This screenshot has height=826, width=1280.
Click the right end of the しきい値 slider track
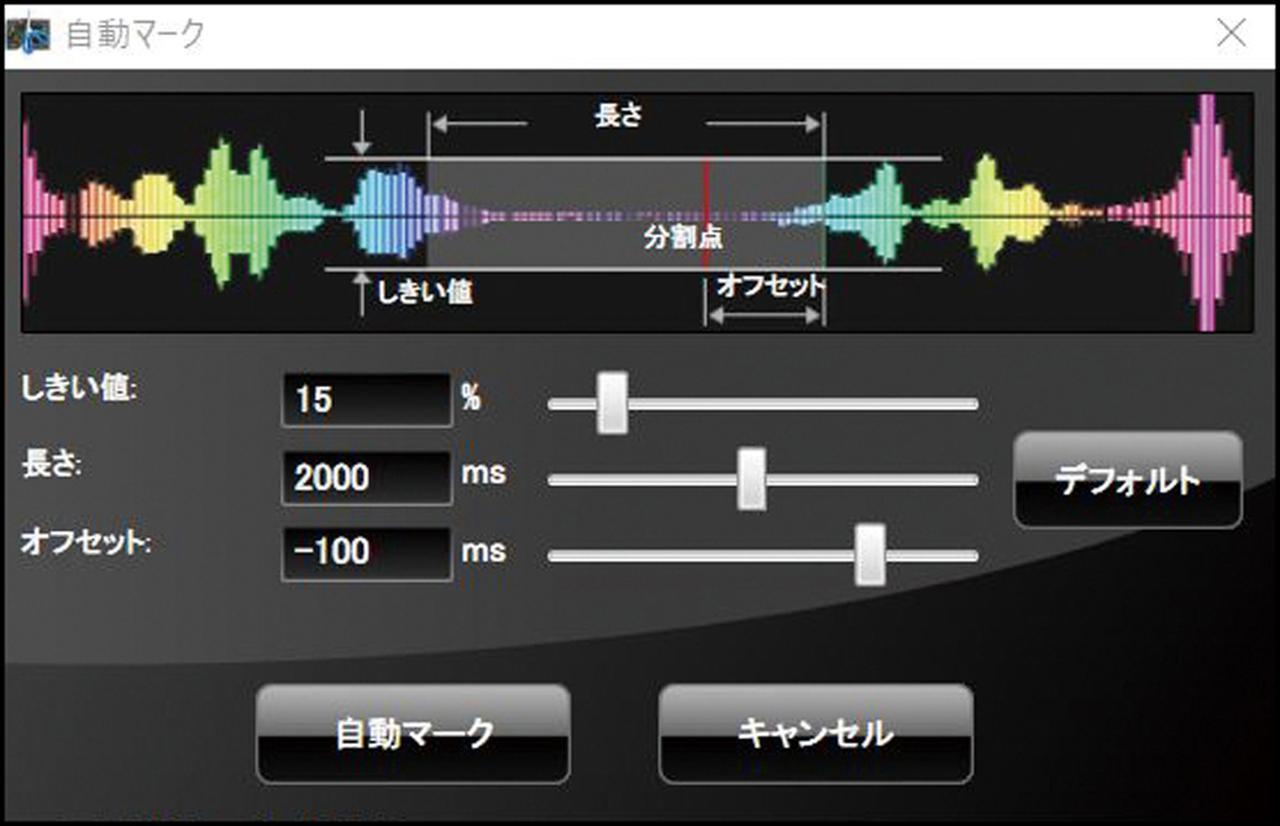click(970, 404)
